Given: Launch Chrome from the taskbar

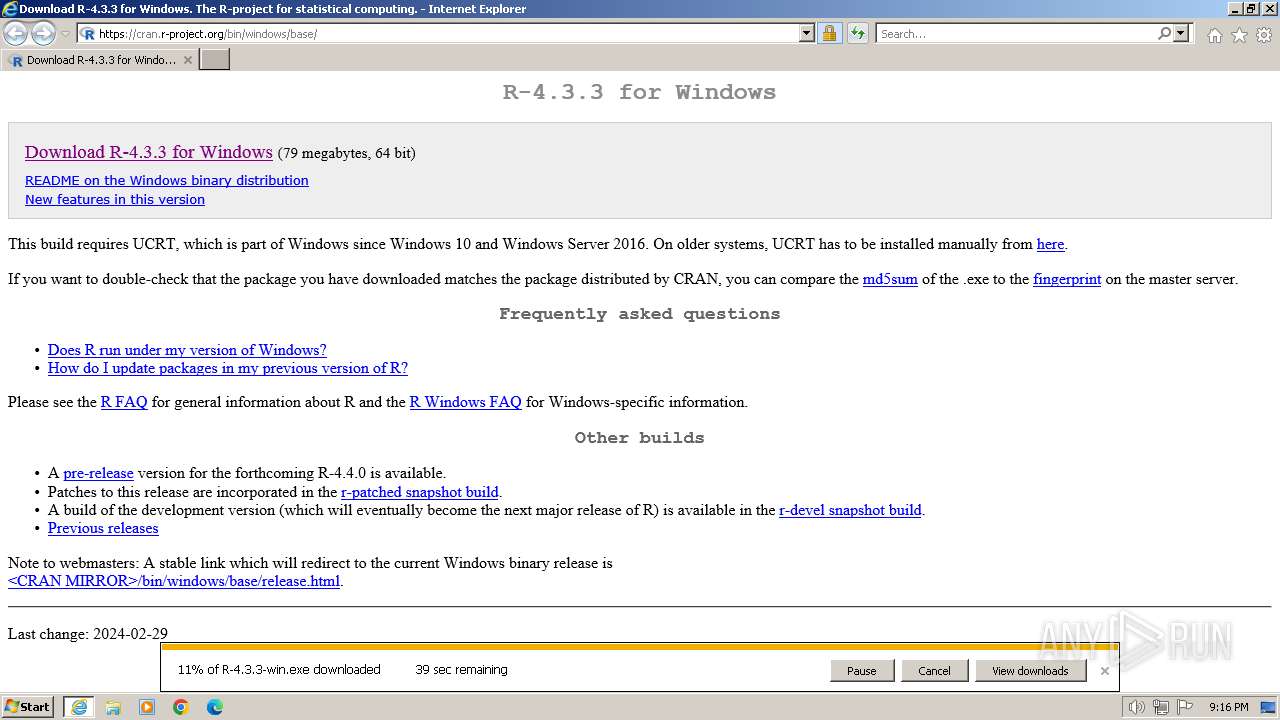Looking at the screenshot, I should (x=181, y=707).
